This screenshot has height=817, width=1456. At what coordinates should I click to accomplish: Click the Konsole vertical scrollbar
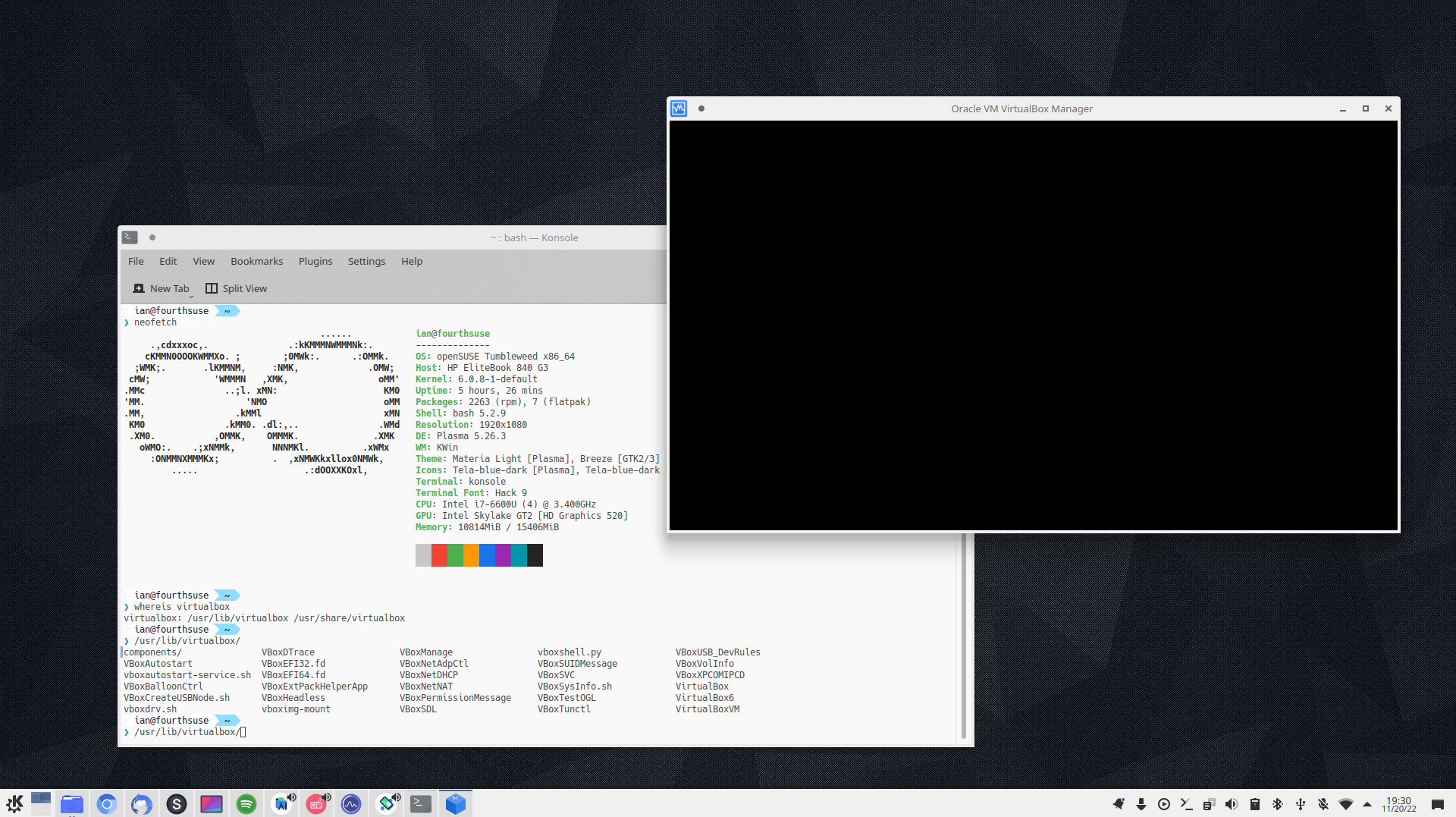click(964, 635)
